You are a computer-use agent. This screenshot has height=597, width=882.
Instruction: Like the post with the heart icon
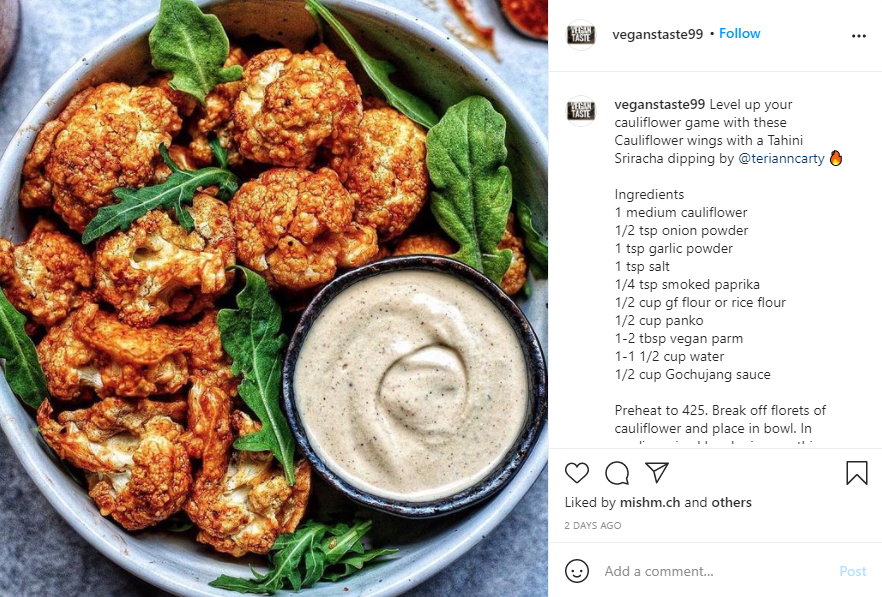pos(577,473)
